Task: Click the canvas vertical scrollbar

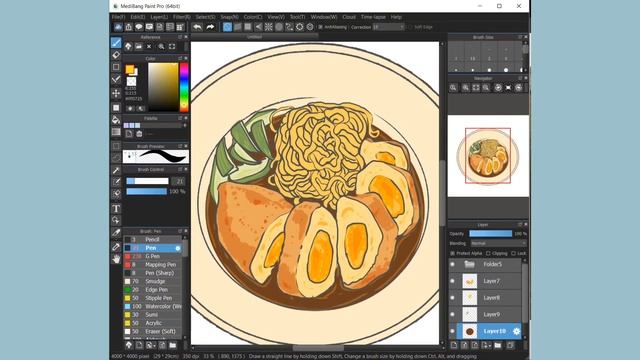Action: pos(442,194)
